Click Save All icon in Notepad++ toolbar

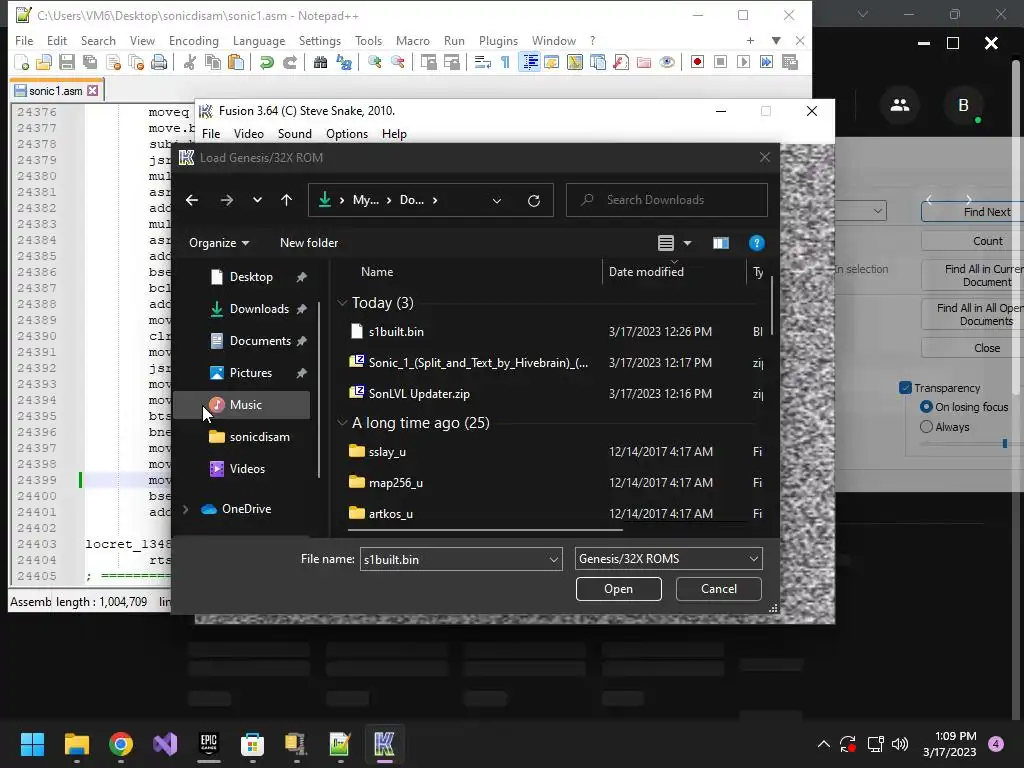click(x=89, y=62)
